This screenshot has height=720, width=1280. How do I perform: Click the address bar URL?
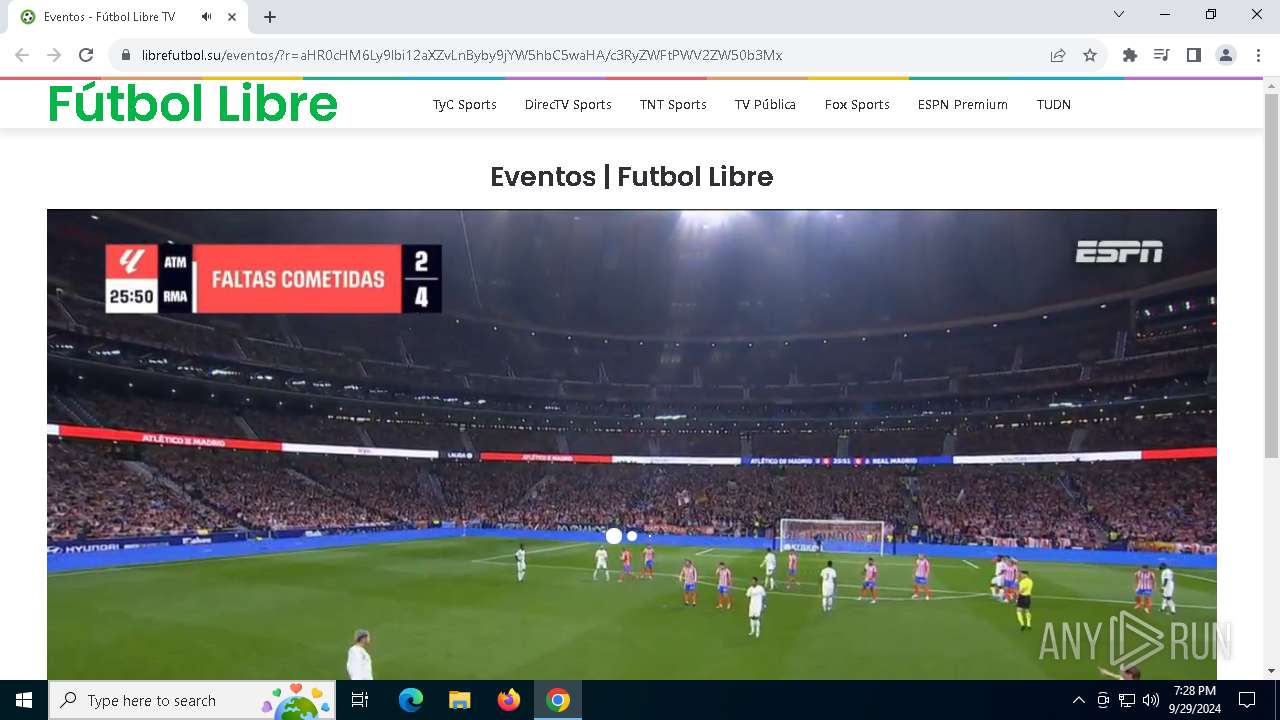(462, 55)
